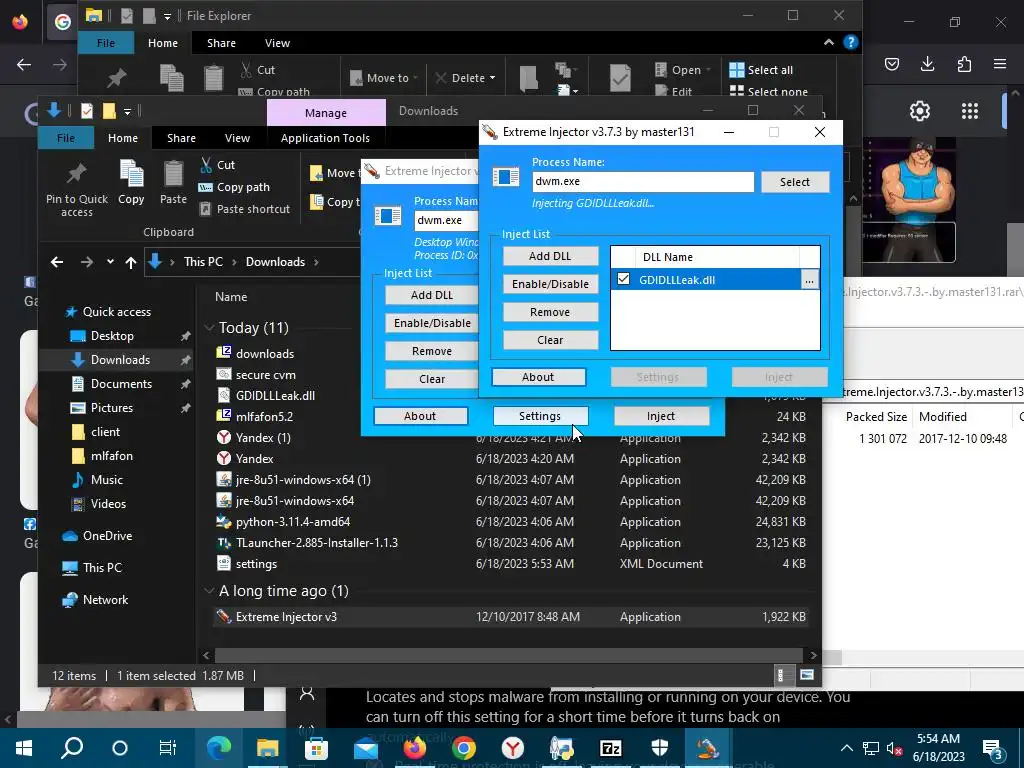
Task: Click the Select process button
Action: pyautogui.click(x=795, y=182)
